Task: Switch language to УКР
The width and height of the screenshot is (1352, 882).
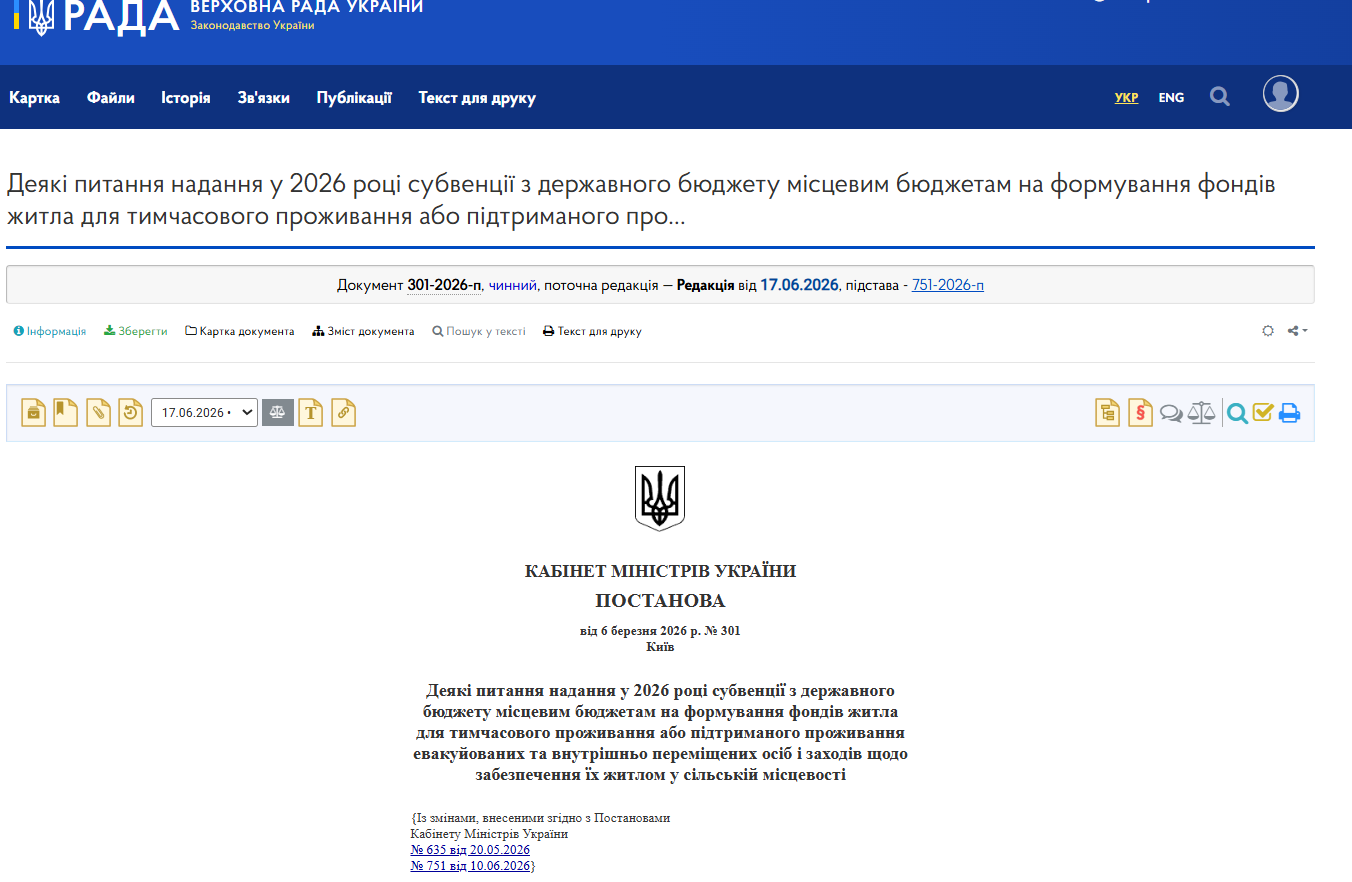Action: click(1127, 98)
